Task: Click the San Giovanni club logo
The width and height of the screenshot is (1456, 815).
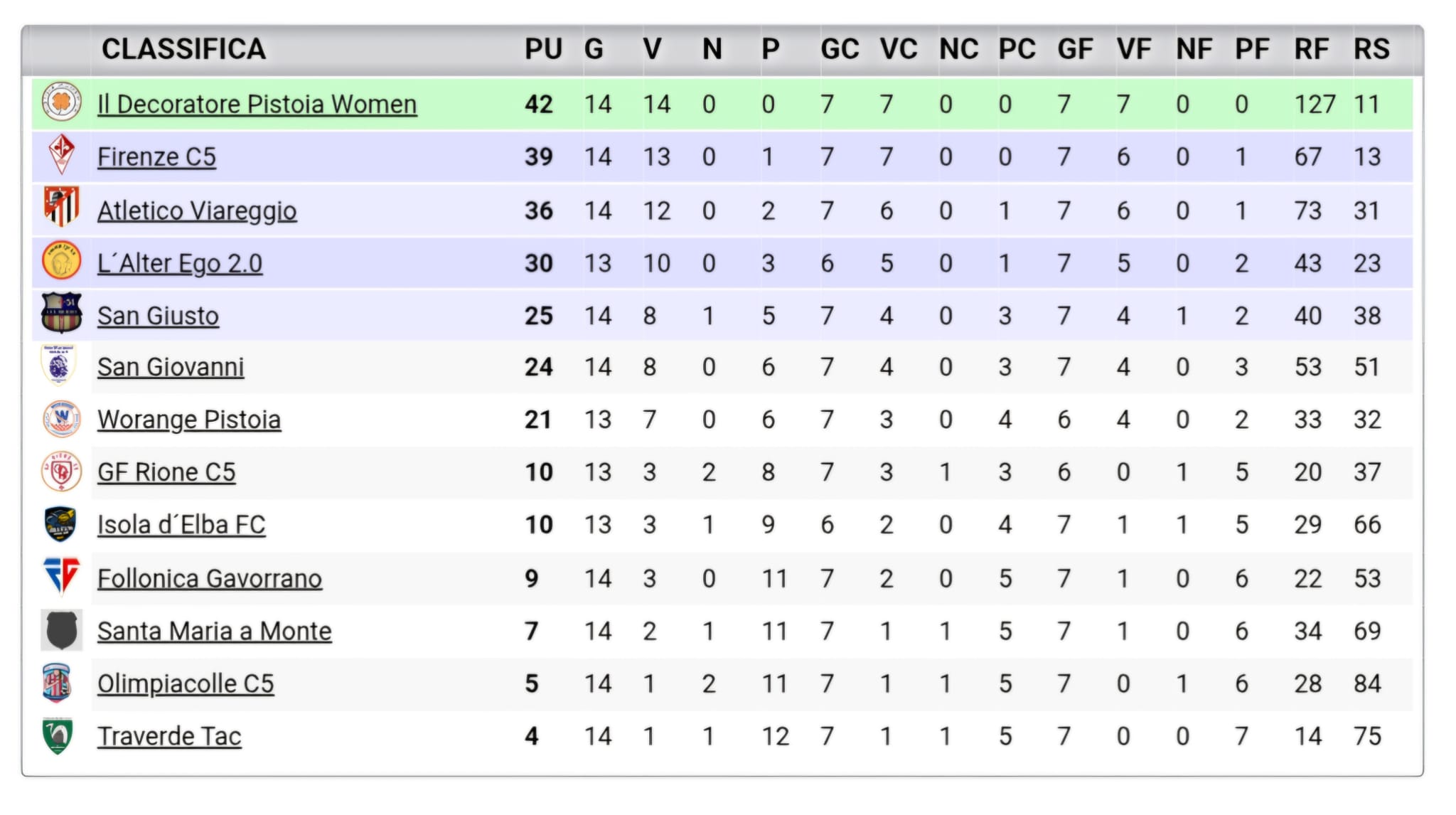Action: click(60, 366)
